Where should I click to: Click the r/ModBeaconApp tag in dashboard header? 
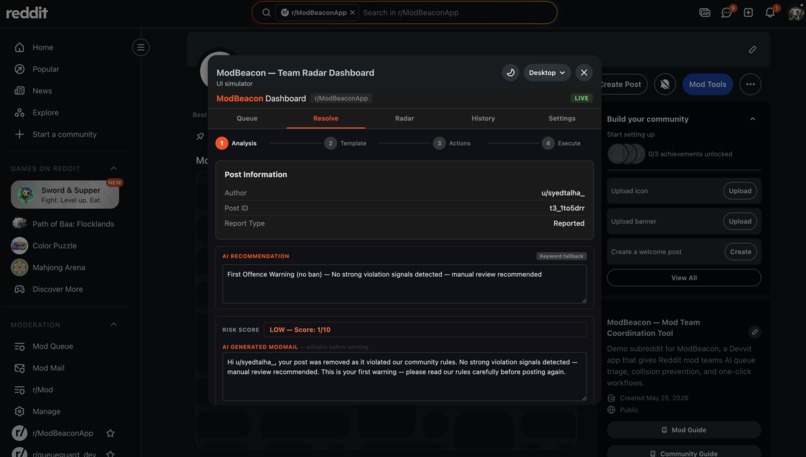point(341,98)
